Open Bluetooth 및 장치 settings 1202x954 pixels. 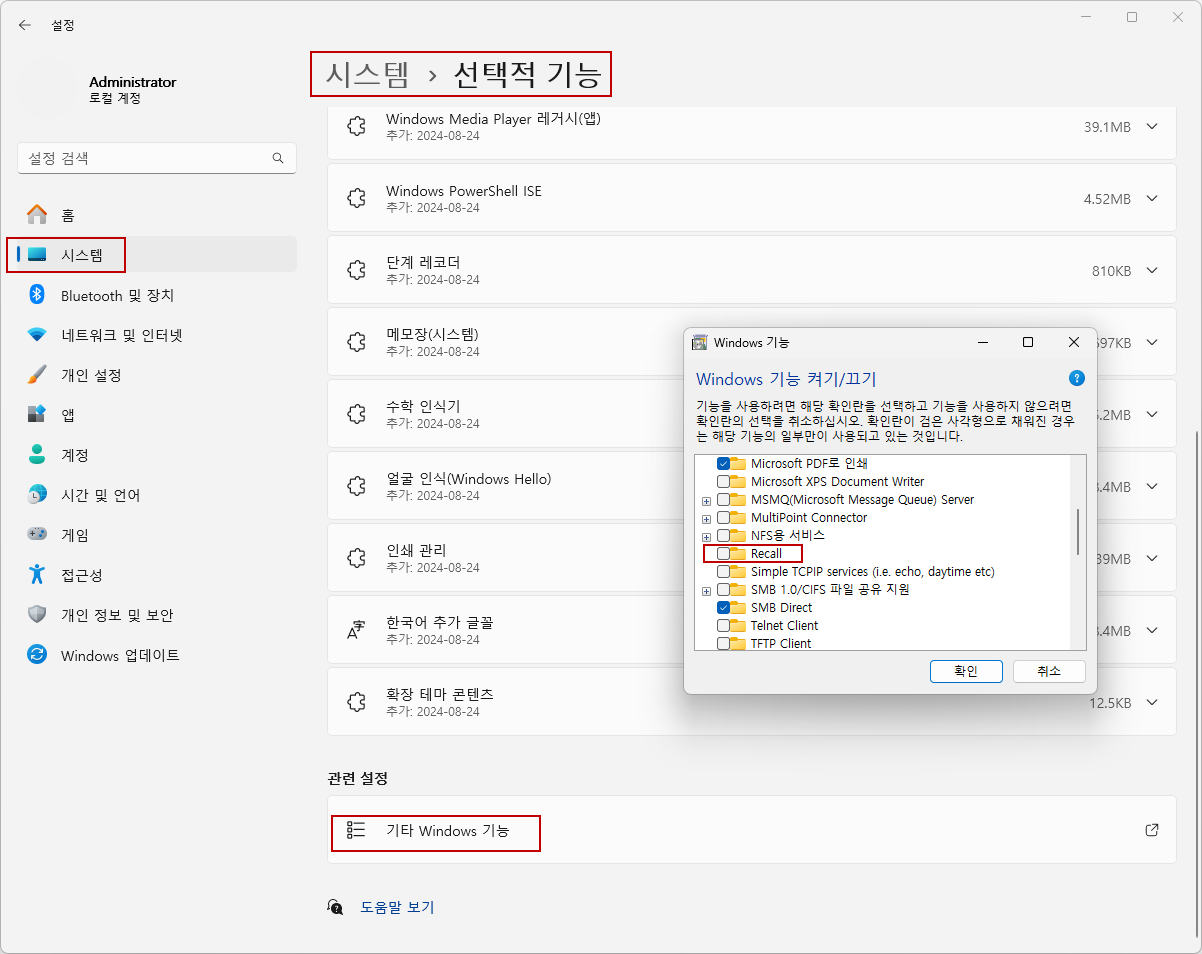157,295
